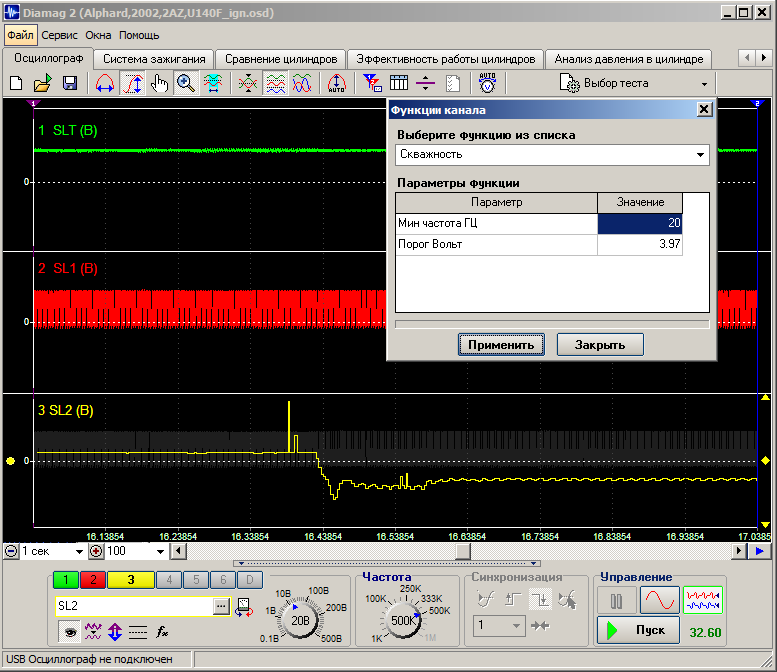Viewport: 777px width, 672px height.
Task: Open the Файл menu
Action: (x=20, y=35)
